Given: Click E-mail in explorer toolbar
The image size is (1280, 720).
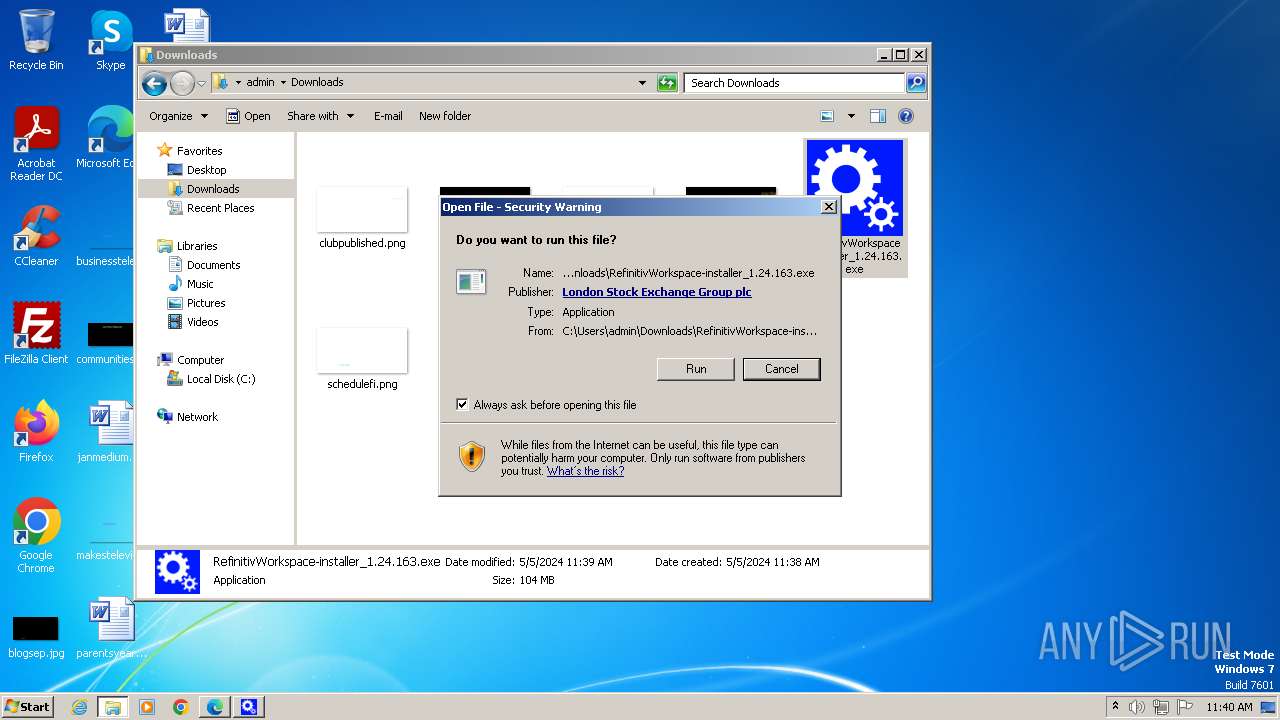Looking at the screenshot, I should click(x=388, y=116).
